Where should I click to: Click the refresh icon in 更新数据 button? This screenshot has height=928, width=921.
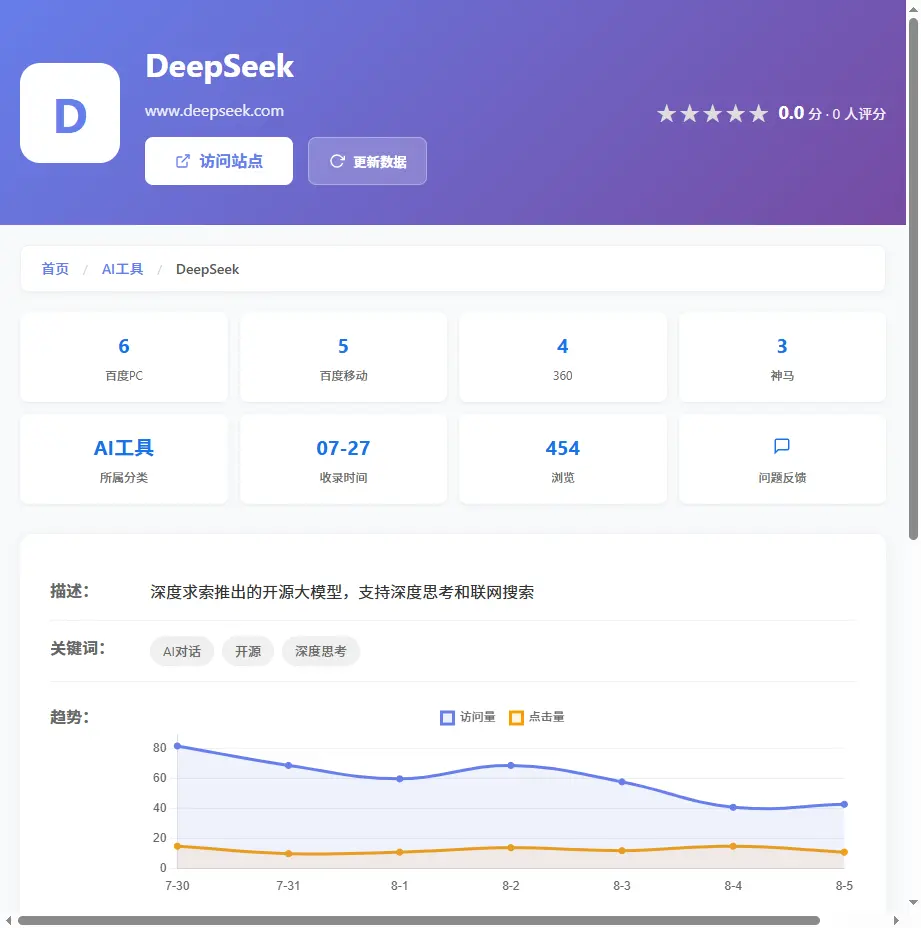pyautogui.click(x=337, y=161)
